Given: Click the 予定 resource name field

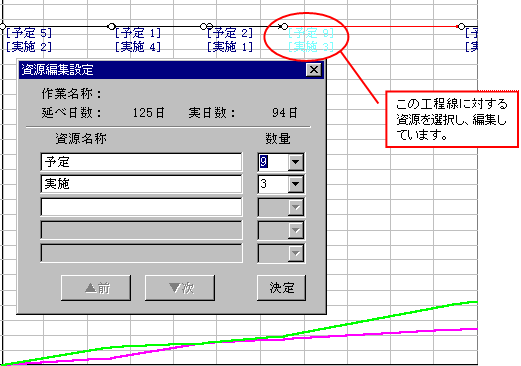Looking at the screenshot, I should tap(141, 162).
